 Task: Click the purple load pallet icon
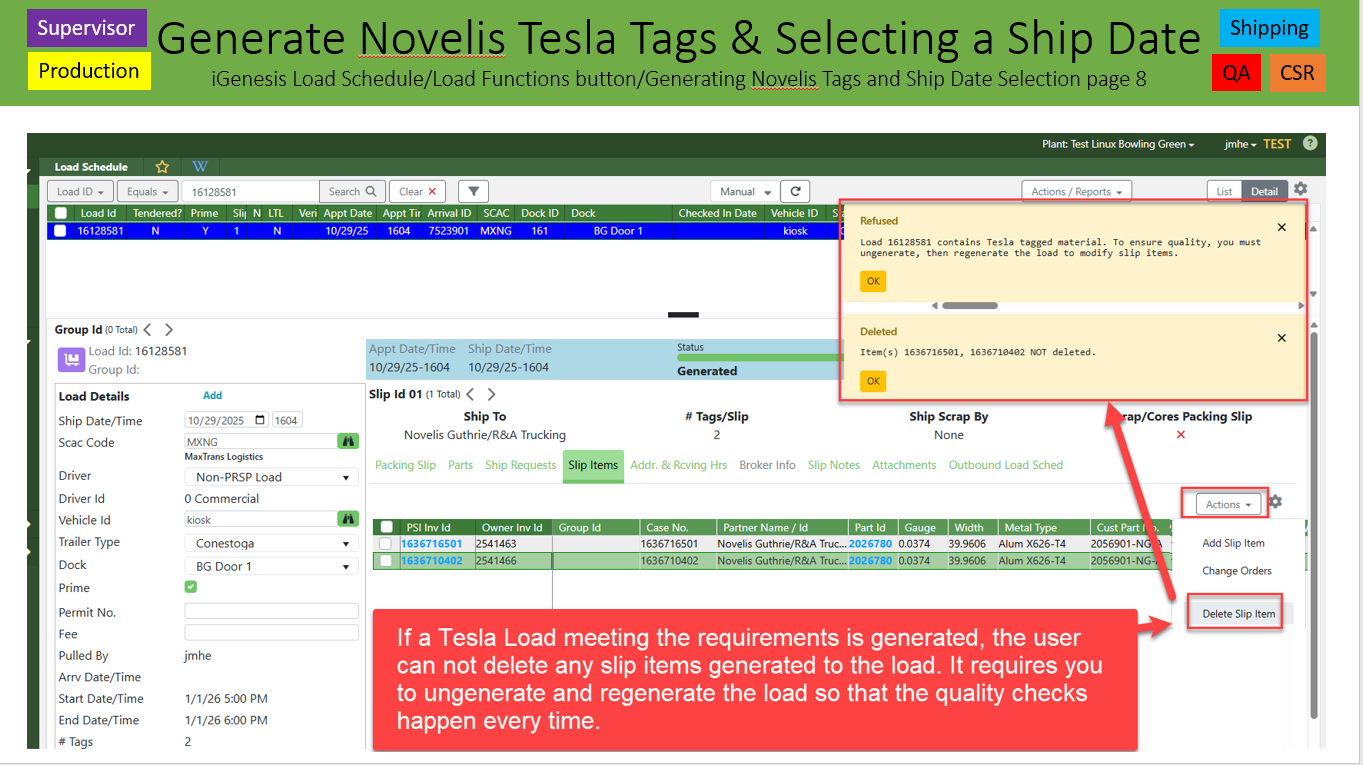71,360
